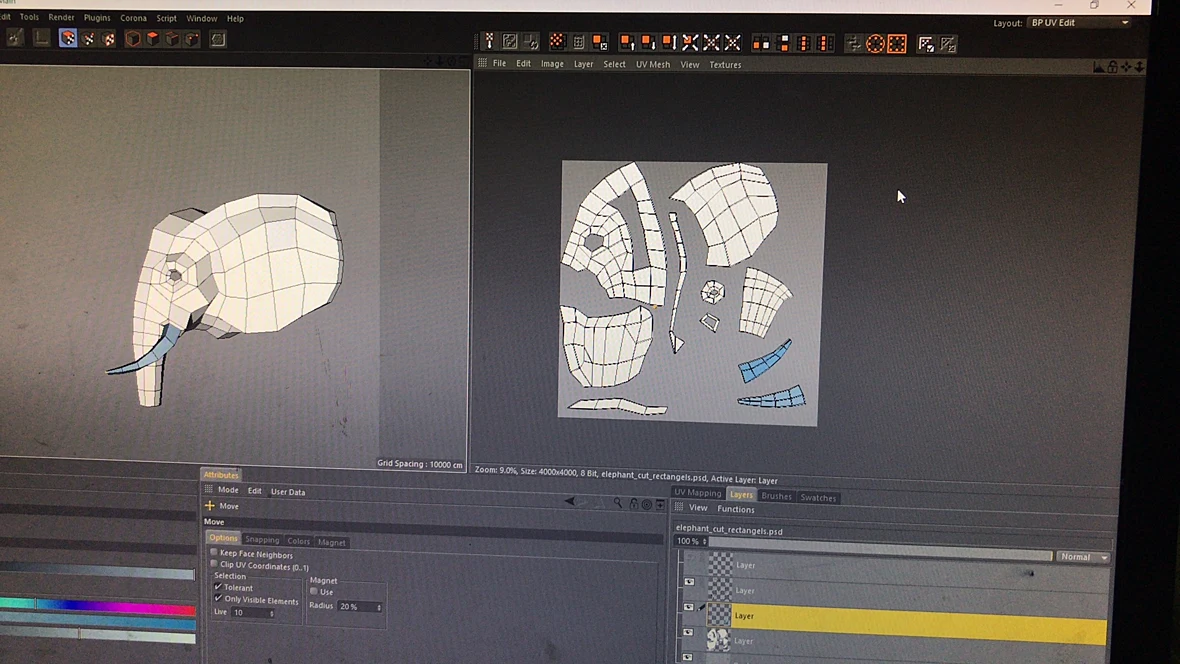Click the orange square with down arrow icon
1180x664 pixels.
coord(647,42)
